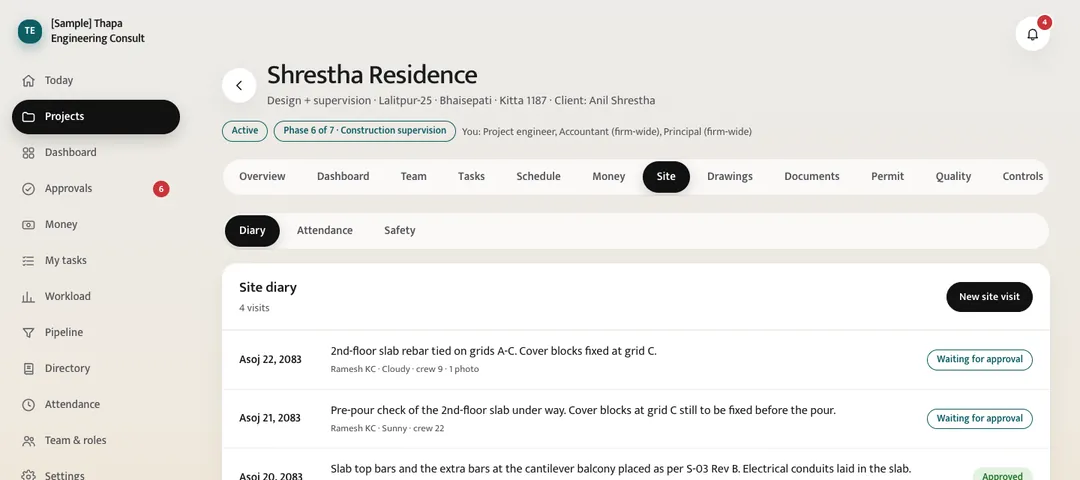This screenshot has width=1080, height=480.
Task: Open the project Money tab
Action: click(609, 176)
